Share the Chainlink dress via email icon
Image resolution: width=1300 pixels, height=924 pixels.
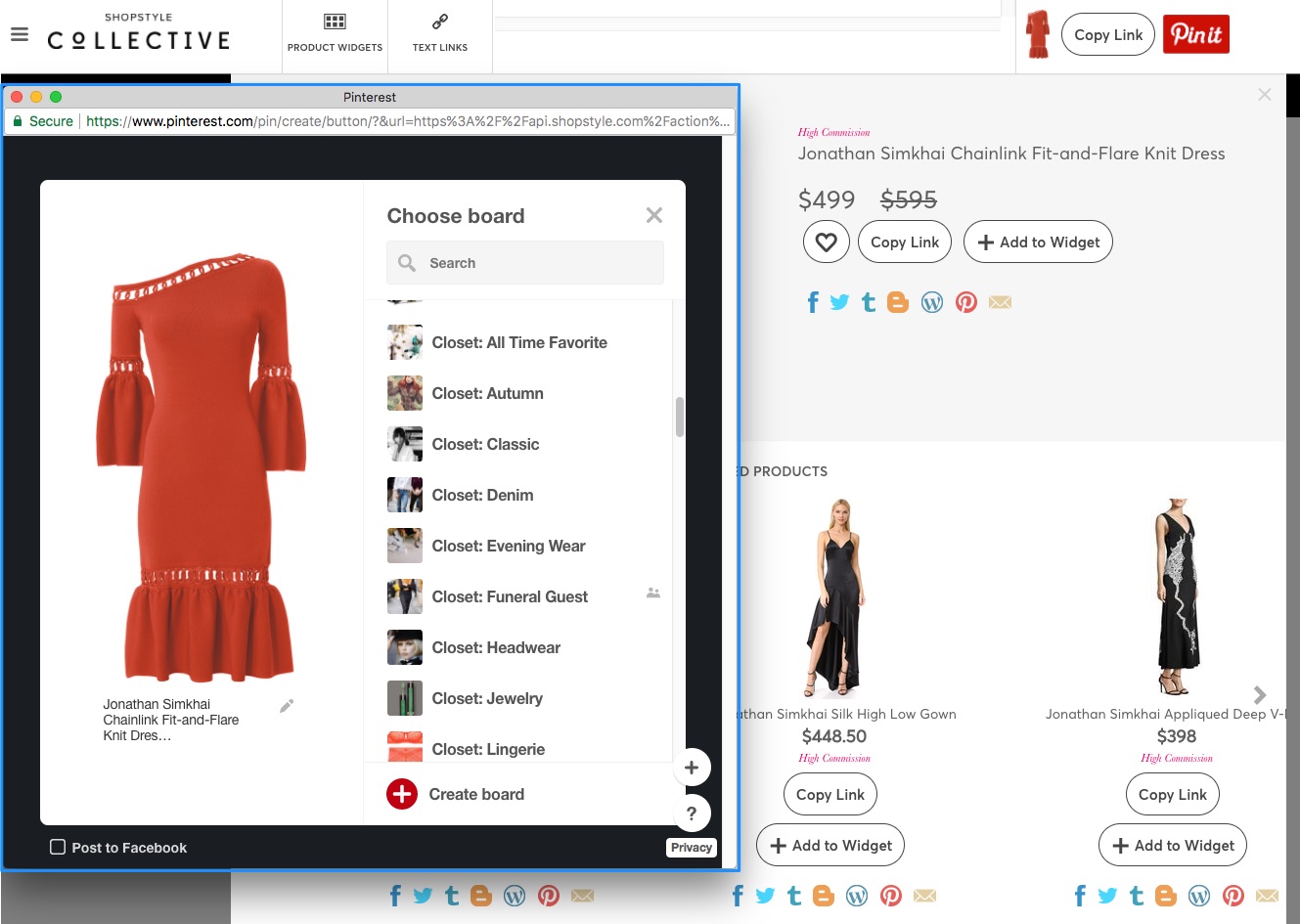[x=1000, y=302]
